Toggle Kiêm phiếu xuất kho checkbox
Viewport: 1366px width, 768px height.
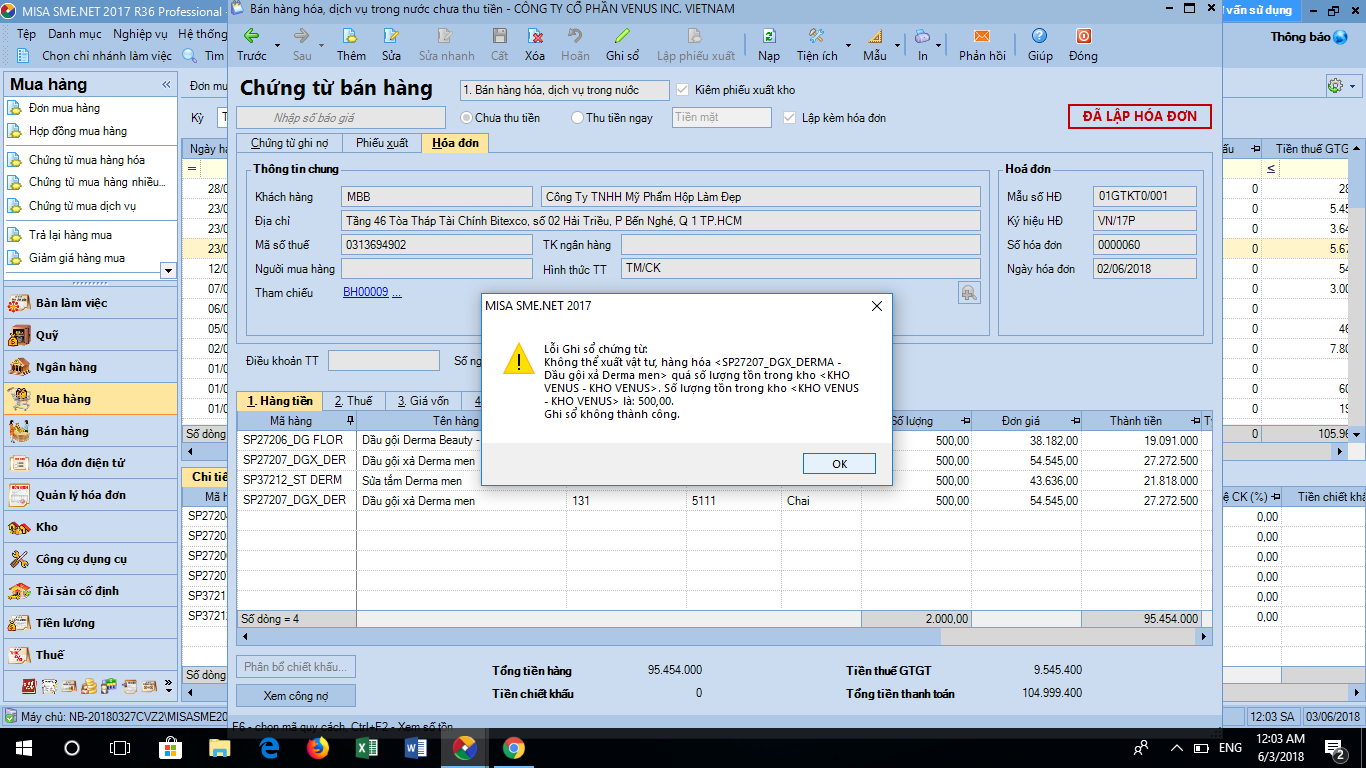click(x=684, y=90)
